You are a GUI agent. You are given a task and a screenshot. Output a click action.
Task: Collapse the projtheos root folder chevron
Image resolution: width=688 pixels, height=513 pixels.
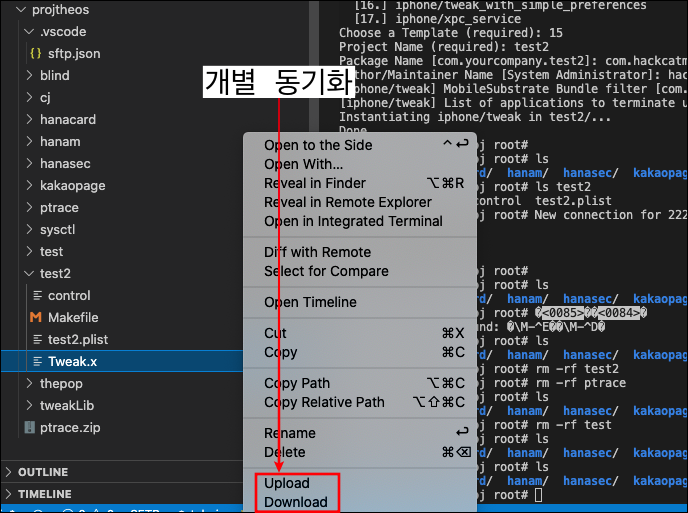(21, 10)
